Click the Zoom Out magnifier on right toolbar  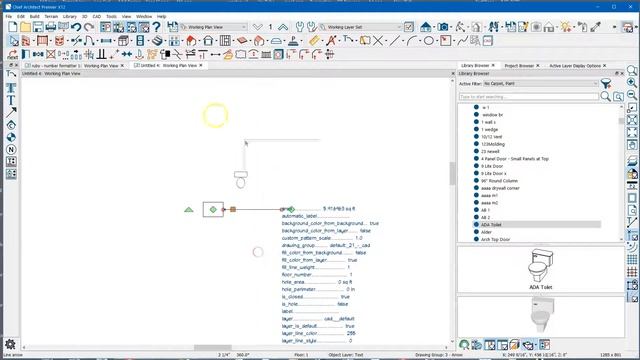click(632, 96)
